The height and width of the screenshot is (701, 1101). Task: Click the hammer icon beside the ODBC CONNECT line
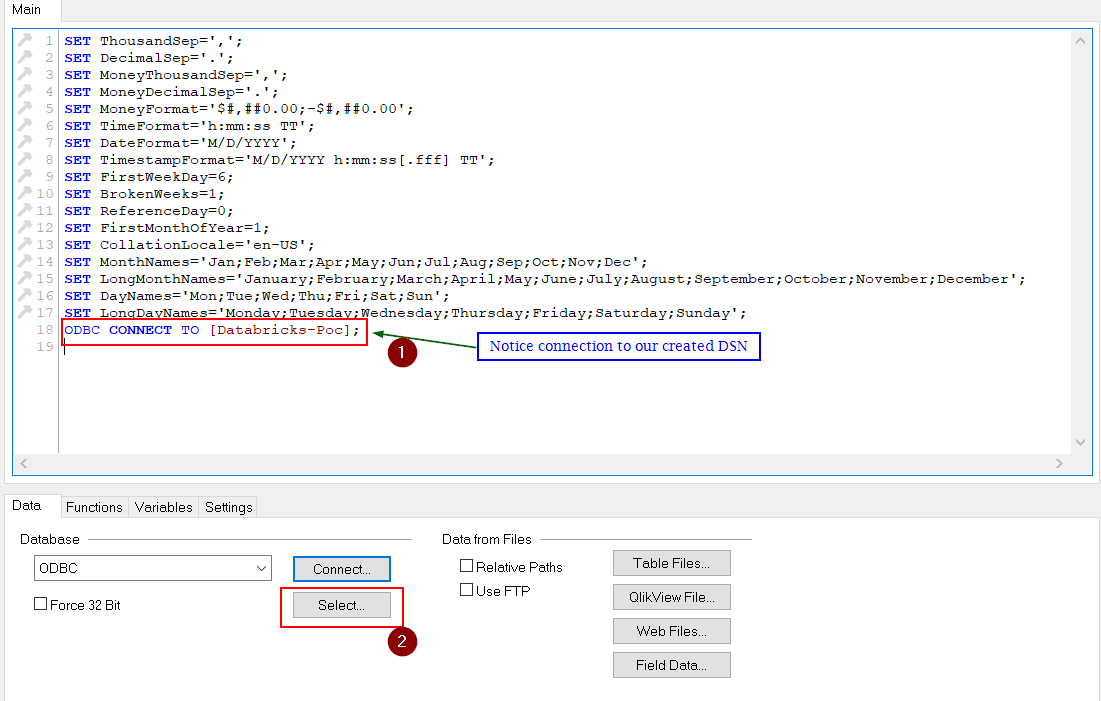click(x=25, y=329)
